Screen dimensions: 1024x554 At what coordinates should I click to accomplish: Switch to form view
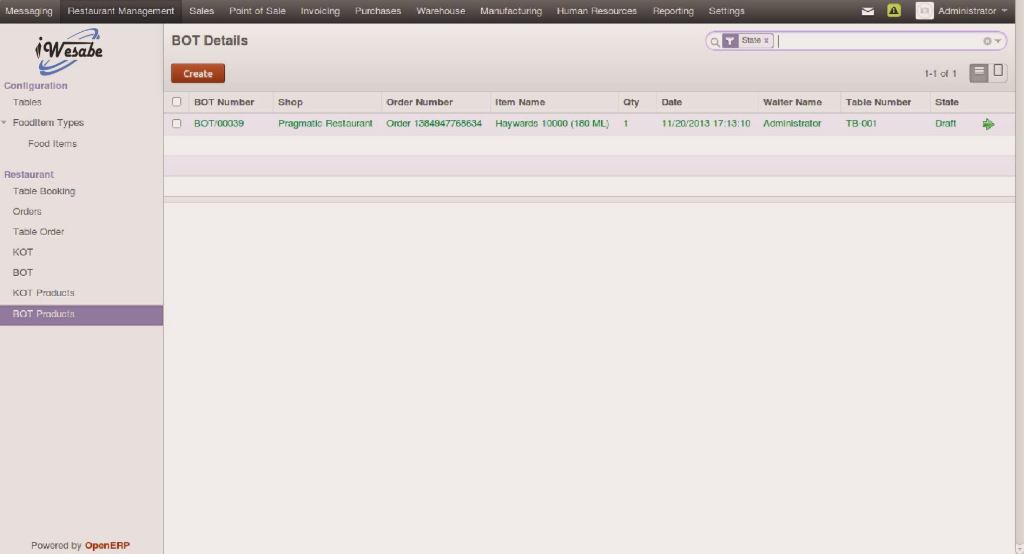coord(998,72)
